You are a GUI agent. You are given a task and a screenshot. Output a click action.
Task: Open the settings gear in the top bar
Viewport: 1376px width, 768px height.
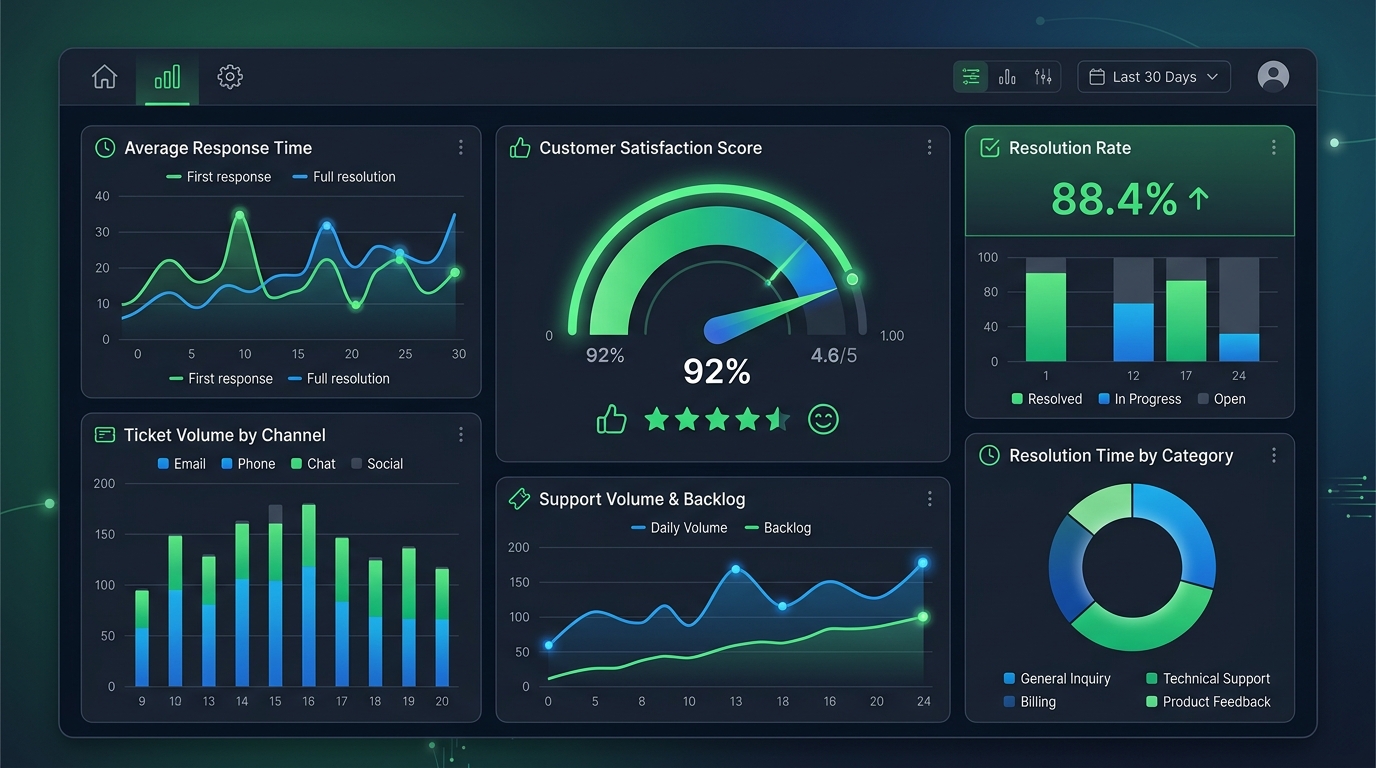click(x=230, y=77)
